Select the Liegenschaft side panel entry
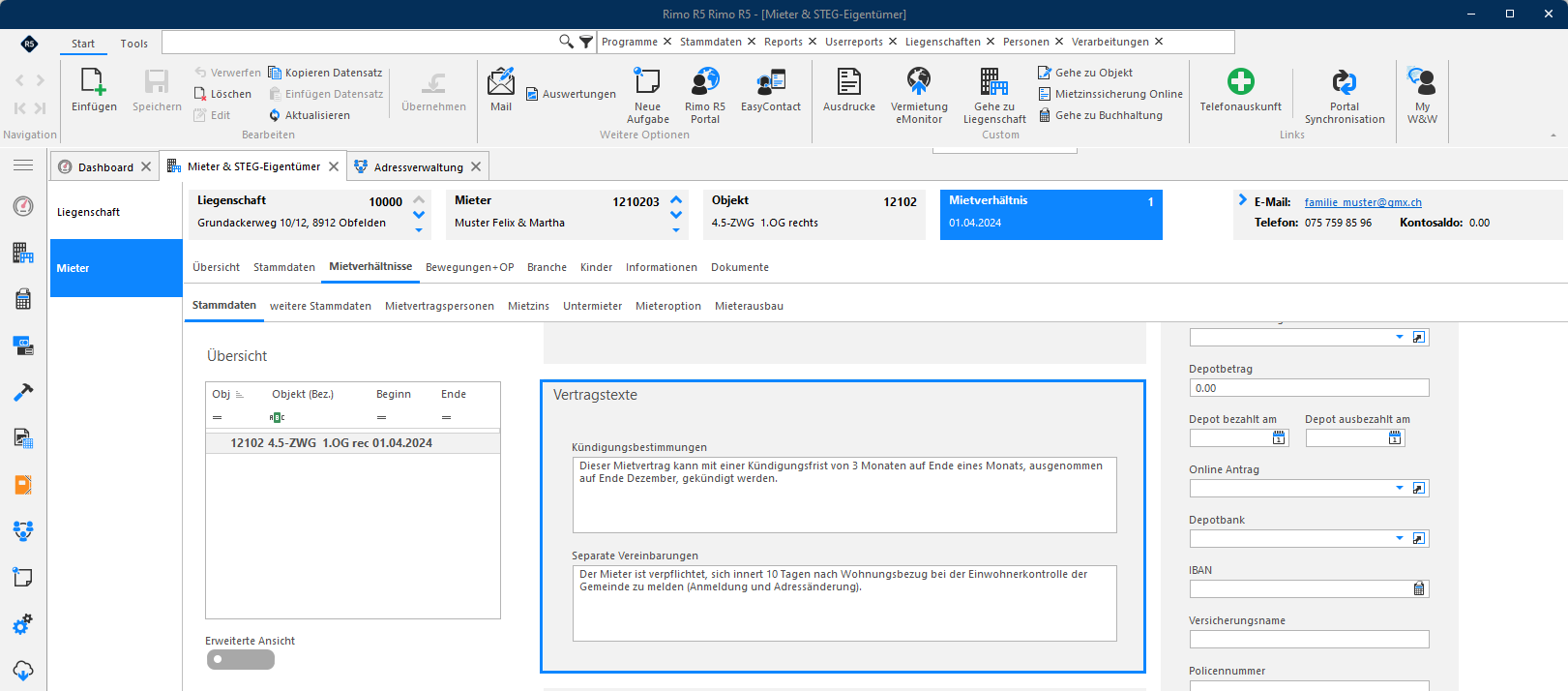 (x=115, y=212)
